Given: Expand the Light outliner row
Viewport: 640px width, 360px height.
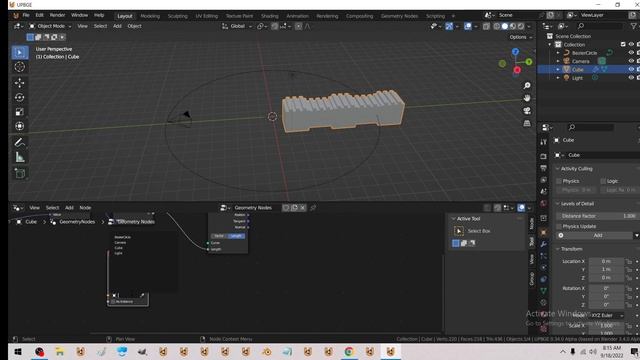Looking at the screenshot, I should pyautogui.click(x=558, y=78).
